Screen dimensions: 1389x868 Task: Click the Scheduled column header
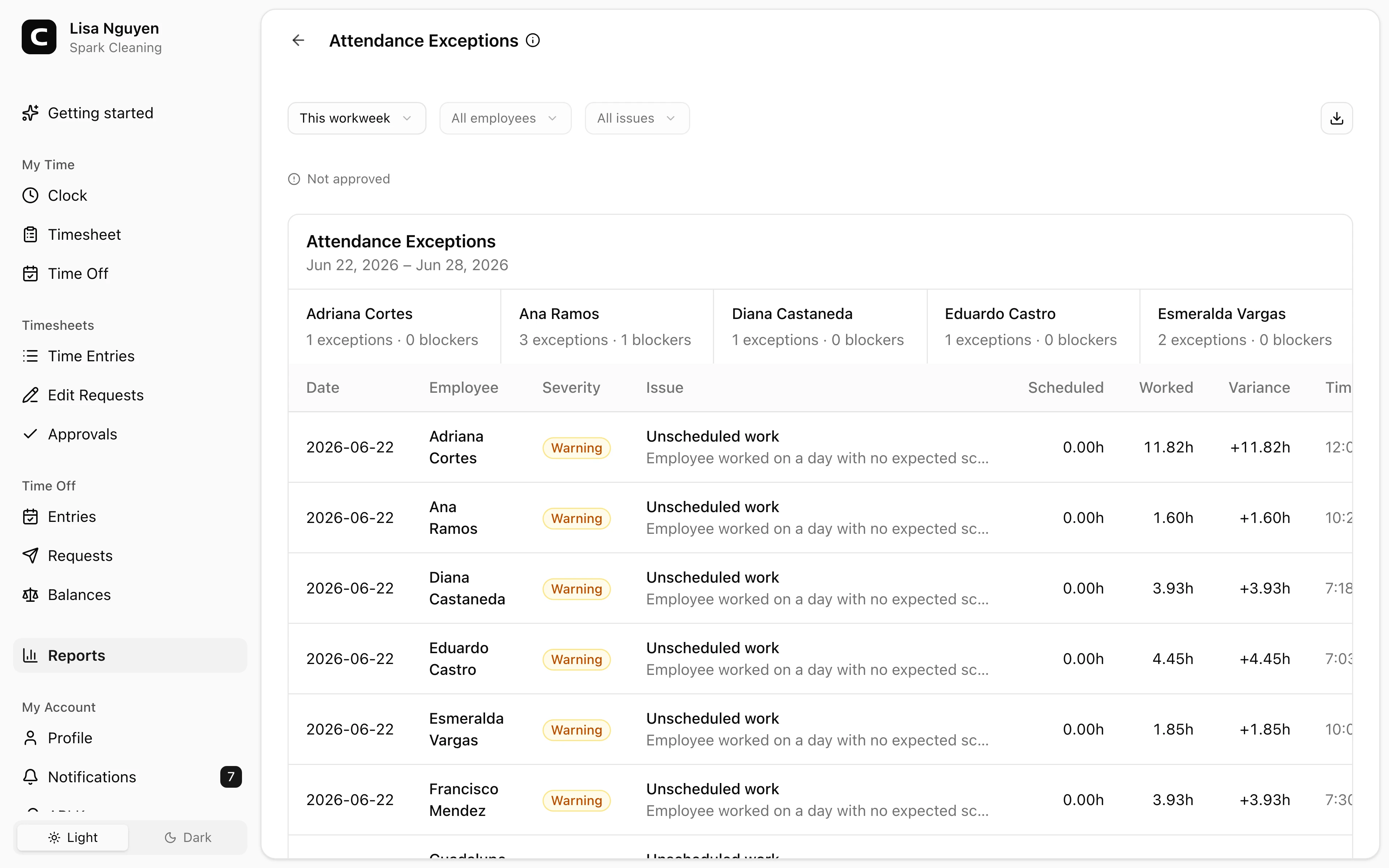(1066, 388)
